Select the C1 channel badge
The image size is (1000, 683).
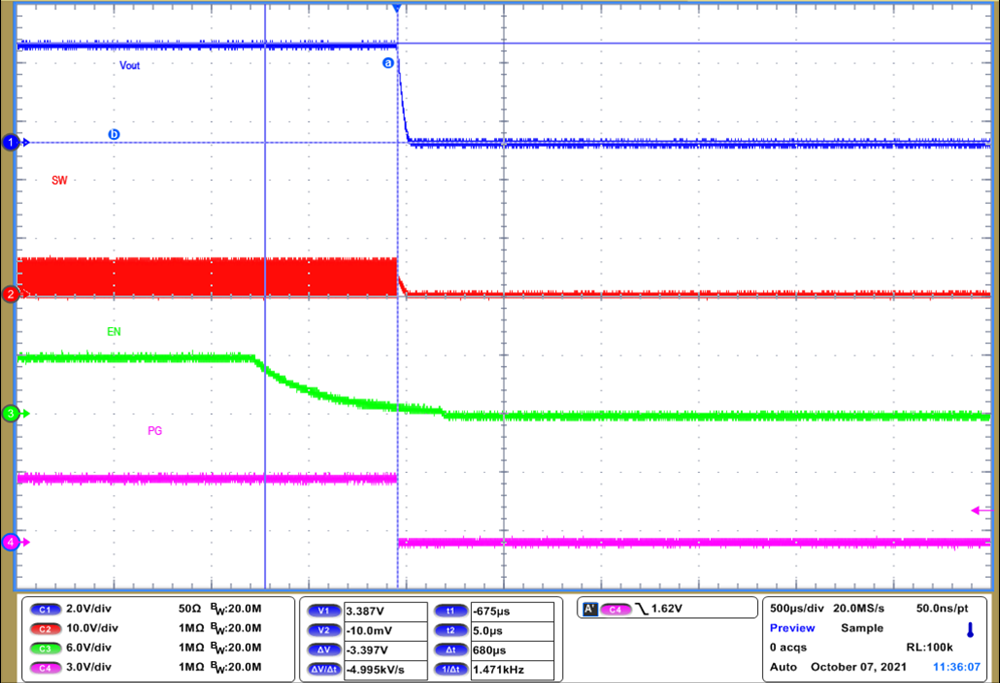click(x=45, y=609)
